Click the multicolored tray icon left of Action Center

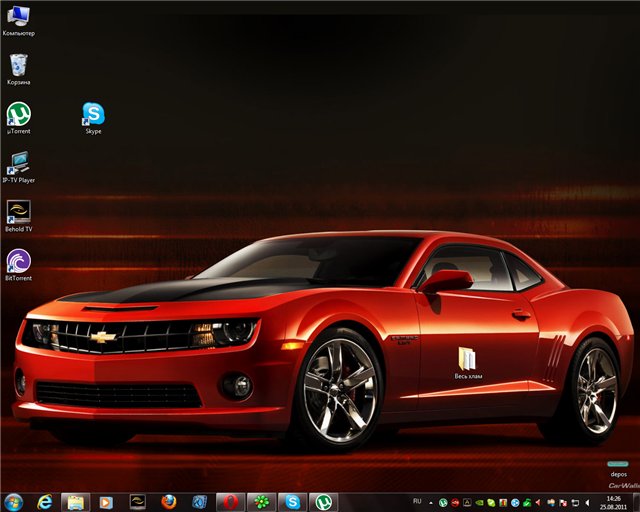(x=551, y=503)
